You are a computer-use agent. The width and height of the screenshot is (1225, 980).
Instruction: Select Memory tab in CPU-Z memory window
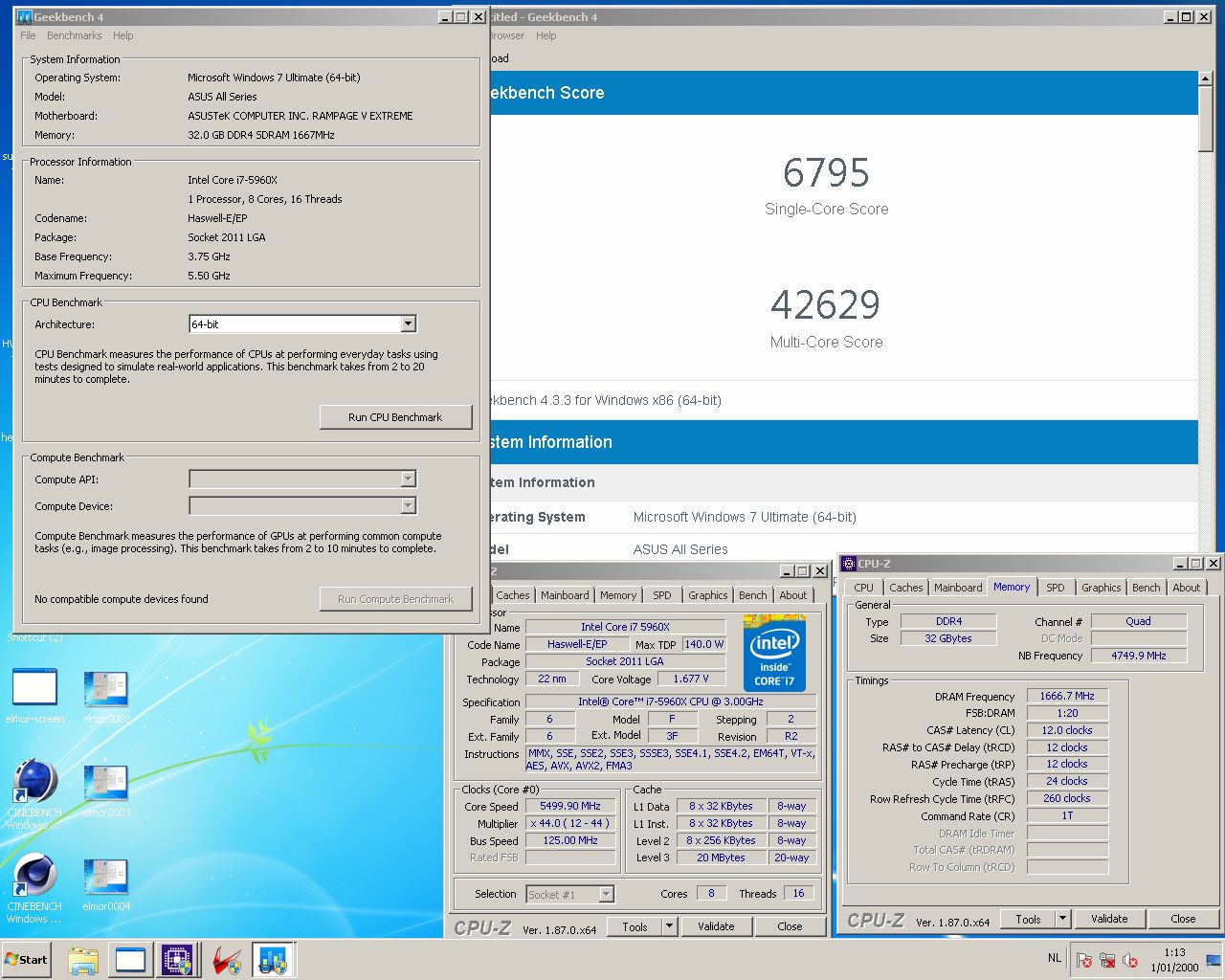coord(1012,587)
